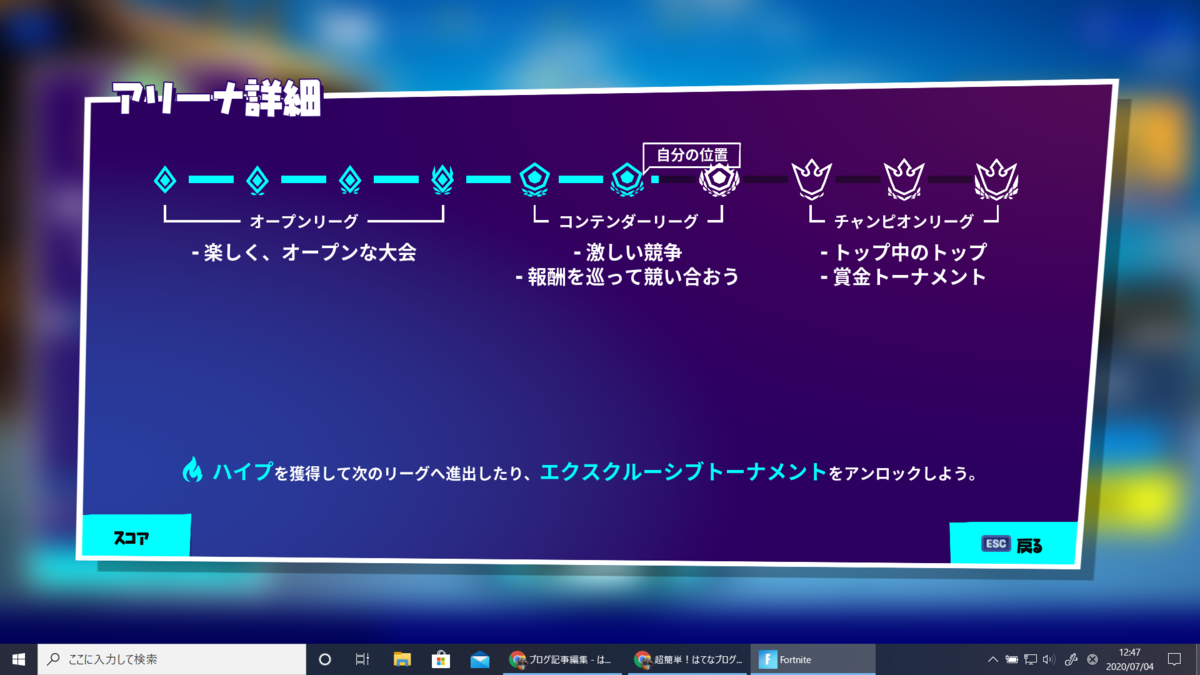This screenshot has height=675, width=1200.
Task: Open the notification center icon
Action: [1175, 659]
